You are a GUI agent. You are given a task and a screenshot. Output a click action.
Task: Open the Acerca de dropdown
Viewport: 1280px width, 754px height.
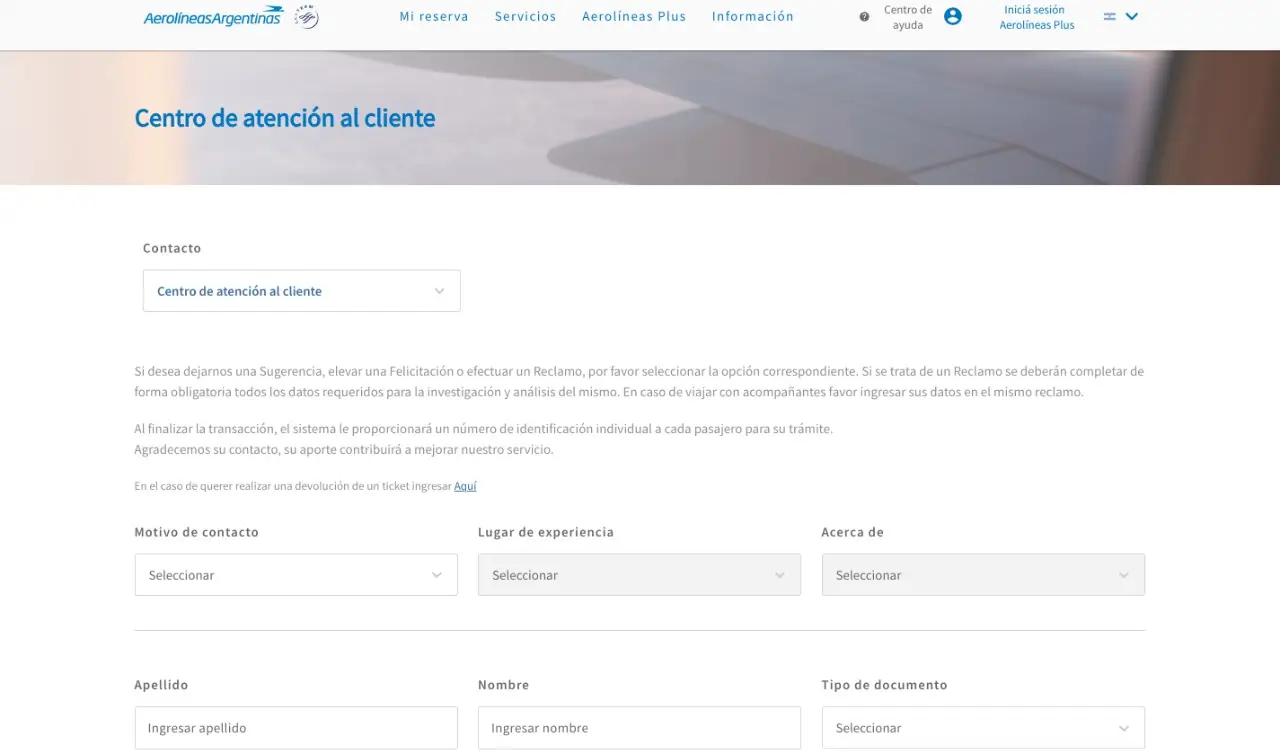[x=983, y=575]
